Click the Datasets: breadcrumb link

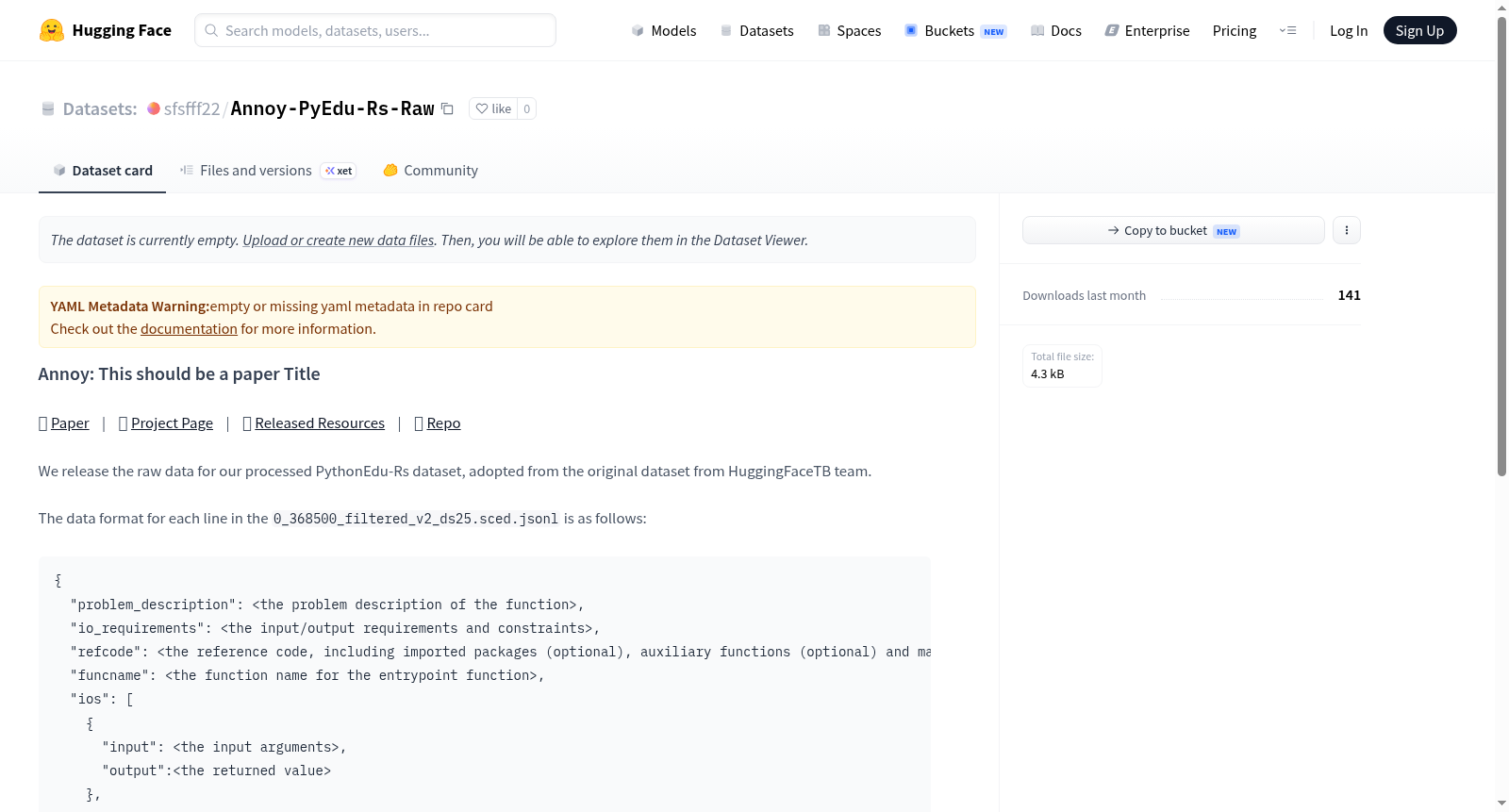pyautogui.click(x=100, y=108)
